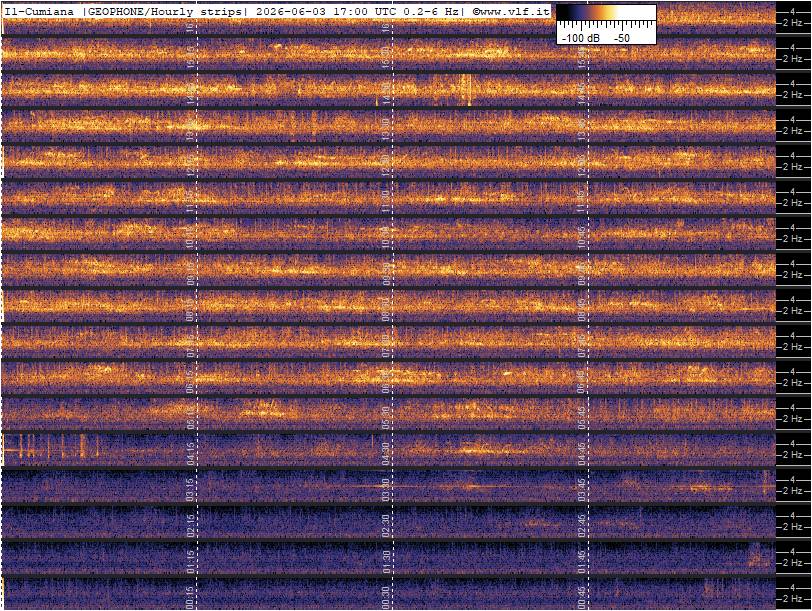Click the "2 Hz" axis label on the 03:15 strip
The image size is (812, 611).
(x=792, y=491)
